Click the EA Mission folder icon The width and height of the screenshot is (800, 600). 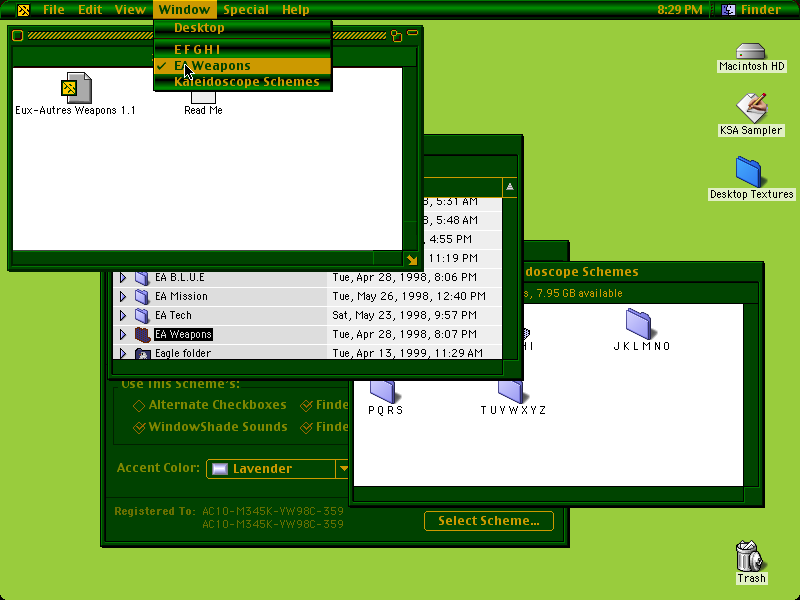142,296
